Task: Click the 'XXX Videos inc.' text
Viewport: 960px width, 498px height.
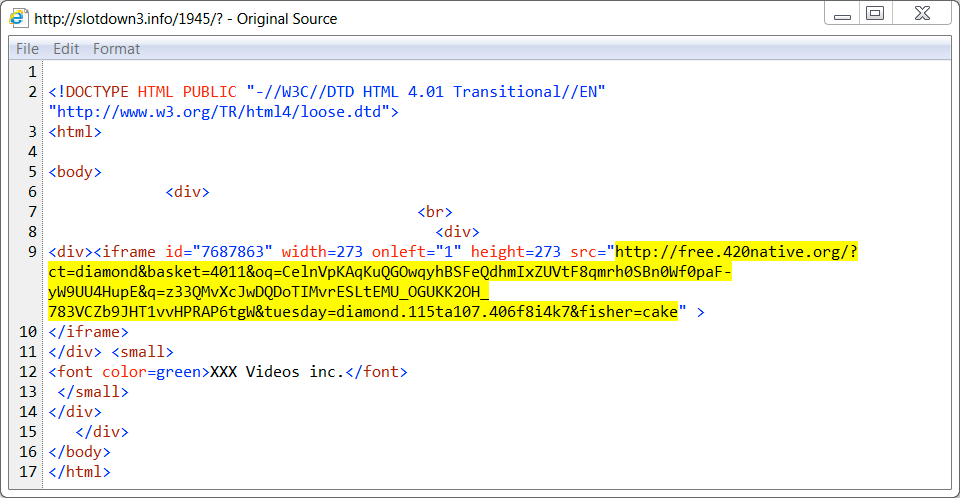Action: coord(277,372)
